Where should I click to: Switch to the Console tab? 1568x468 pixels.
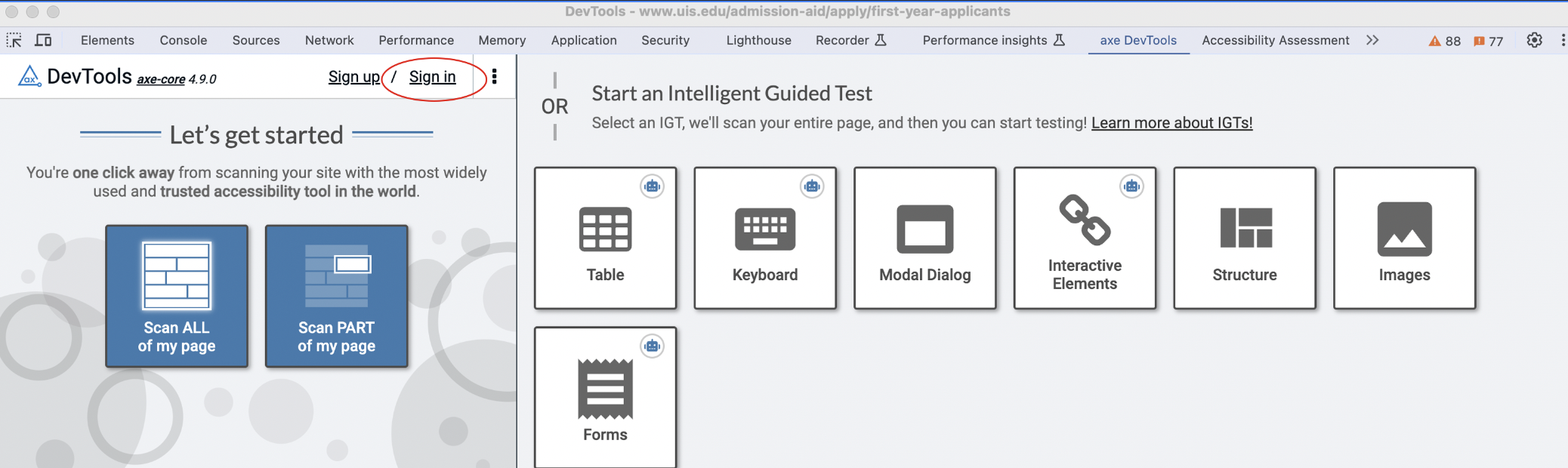coord(184,41)
